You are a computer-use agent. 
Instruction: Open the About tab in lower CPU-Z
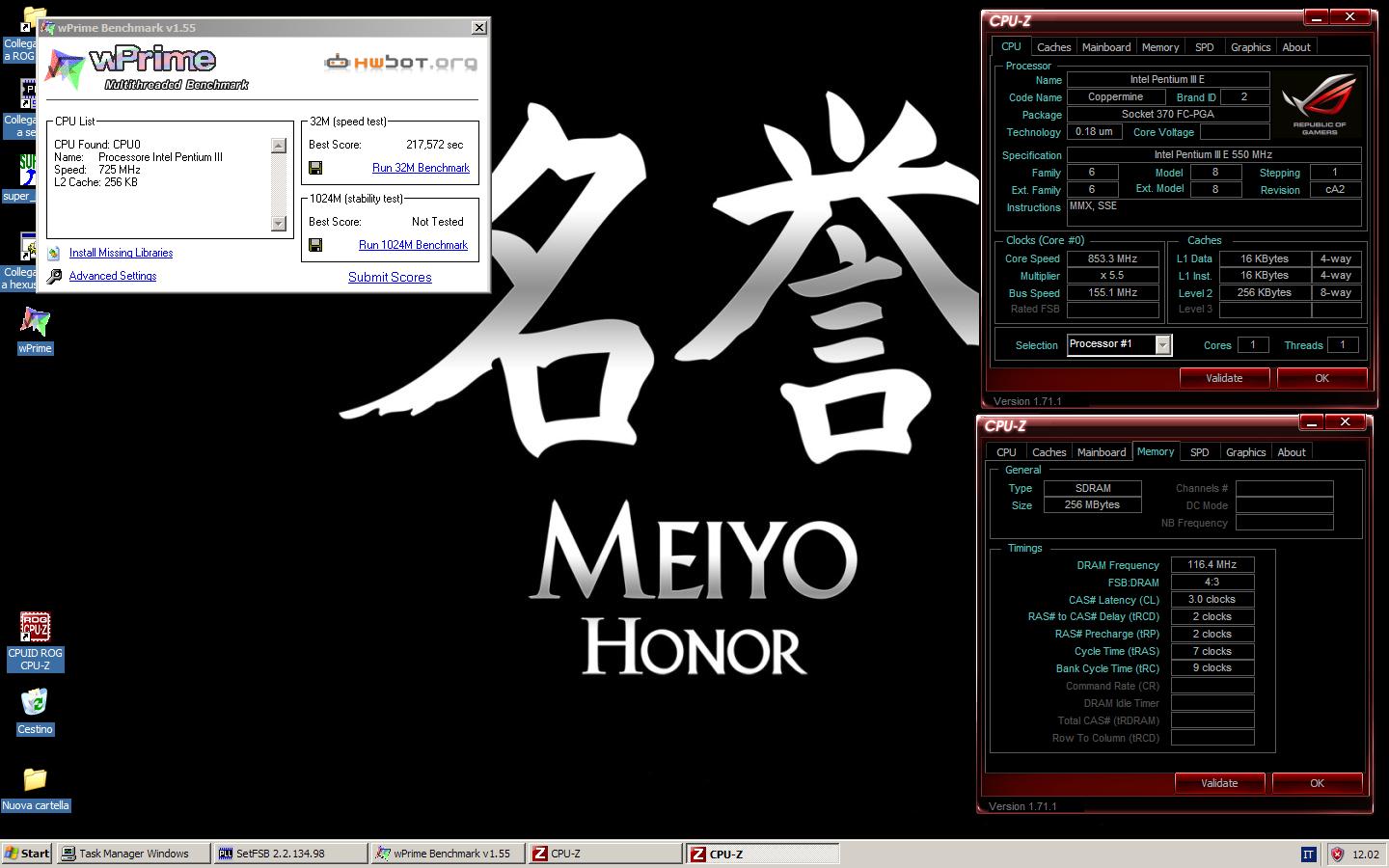pos(1292,452)
